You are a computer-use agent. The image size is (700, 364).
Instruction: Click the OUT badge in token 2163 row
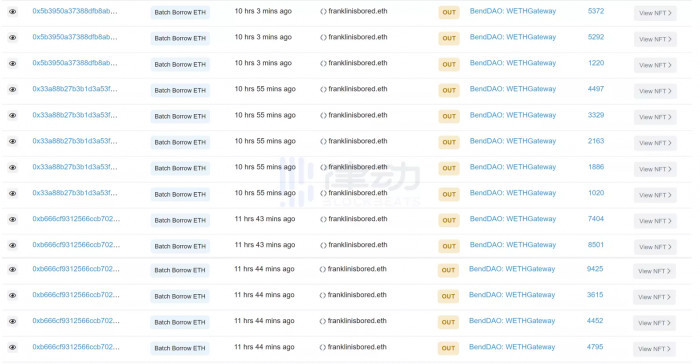tap(449, 142)
